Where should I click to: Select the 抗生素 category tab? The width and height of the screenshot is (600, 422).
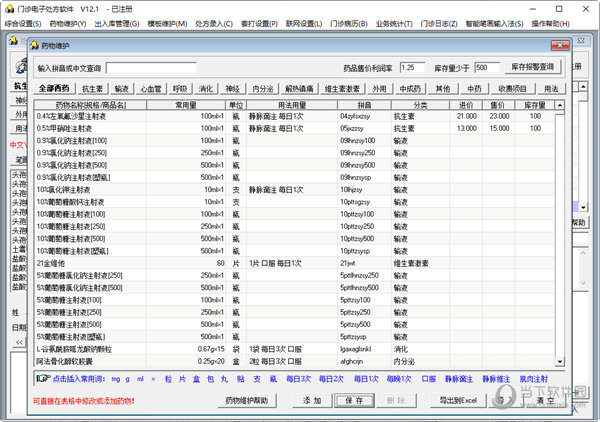click(93, 89)
